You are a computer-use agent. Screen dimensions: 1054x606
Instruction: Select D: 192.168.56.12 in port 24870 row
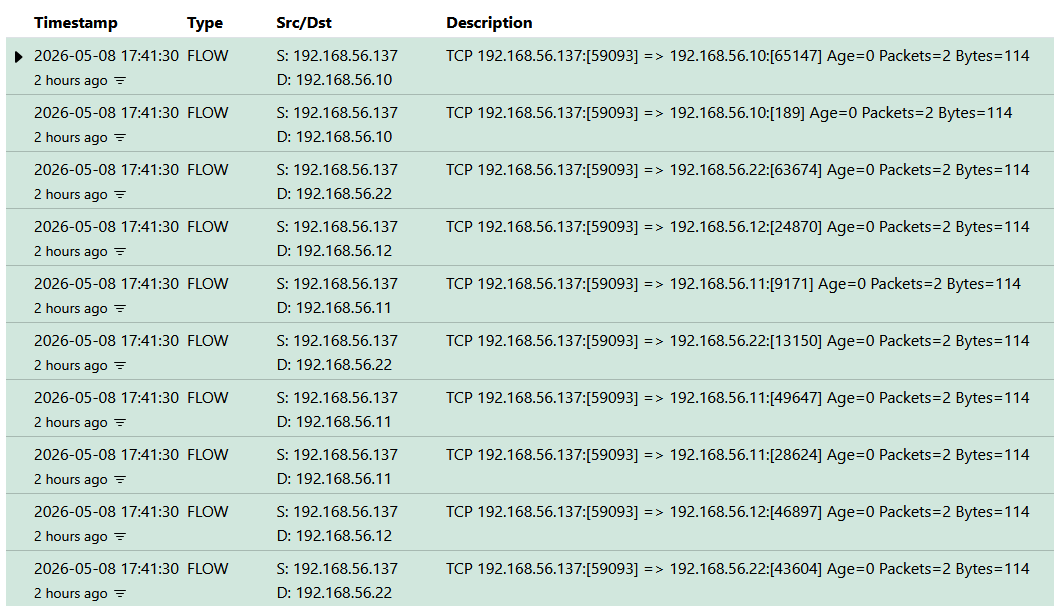click(x=334, y=251)
